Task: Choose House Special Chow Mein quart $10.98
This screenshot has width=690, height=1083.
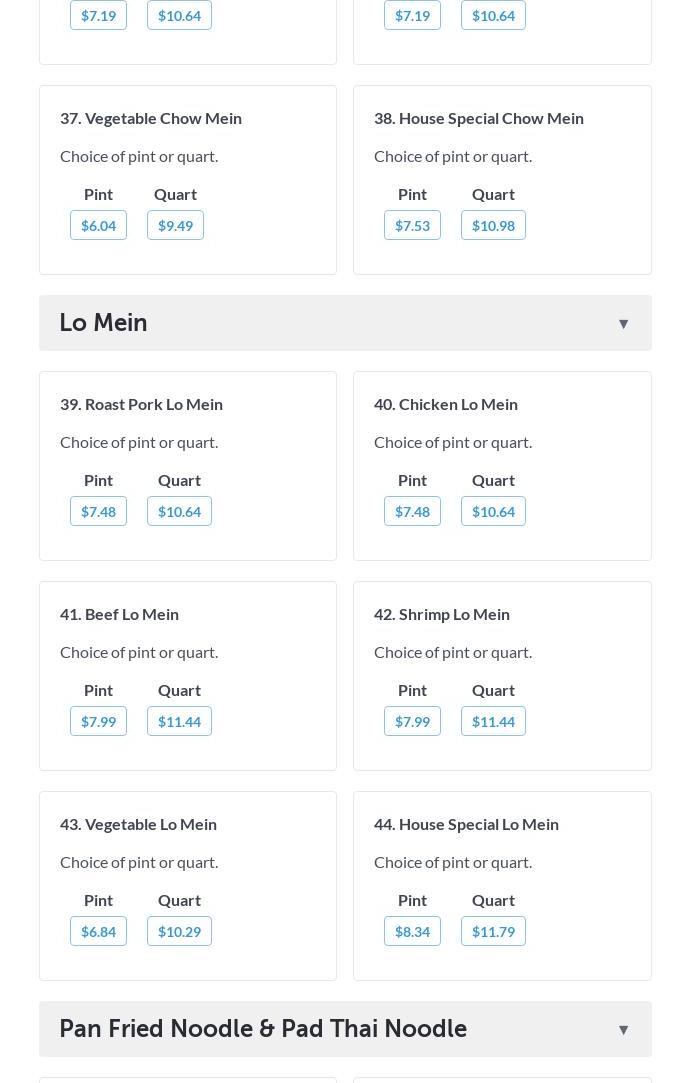Action: [493, 225]
